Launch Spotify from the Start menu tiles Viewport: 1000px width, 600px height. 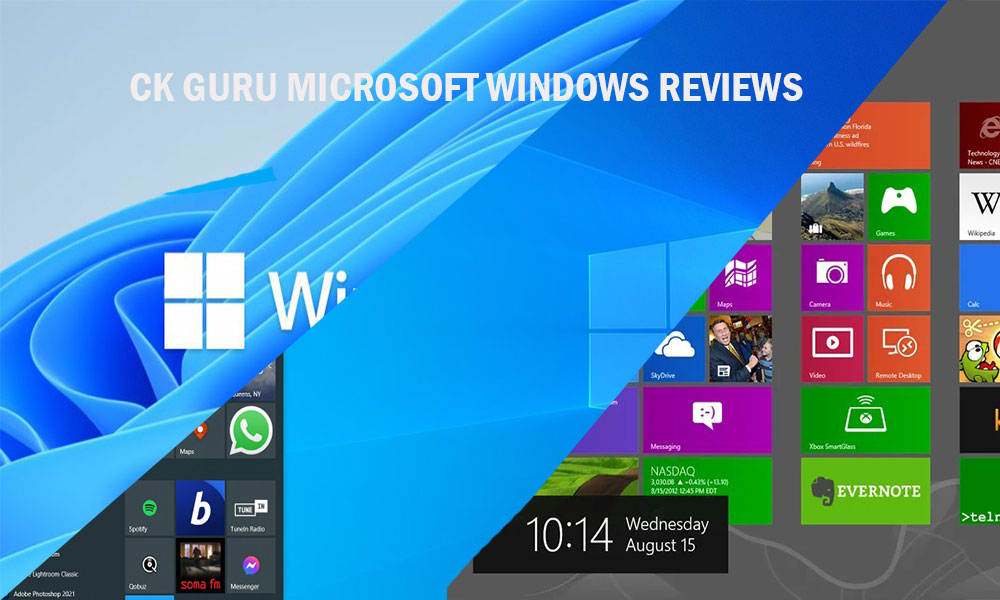[149, 508]
